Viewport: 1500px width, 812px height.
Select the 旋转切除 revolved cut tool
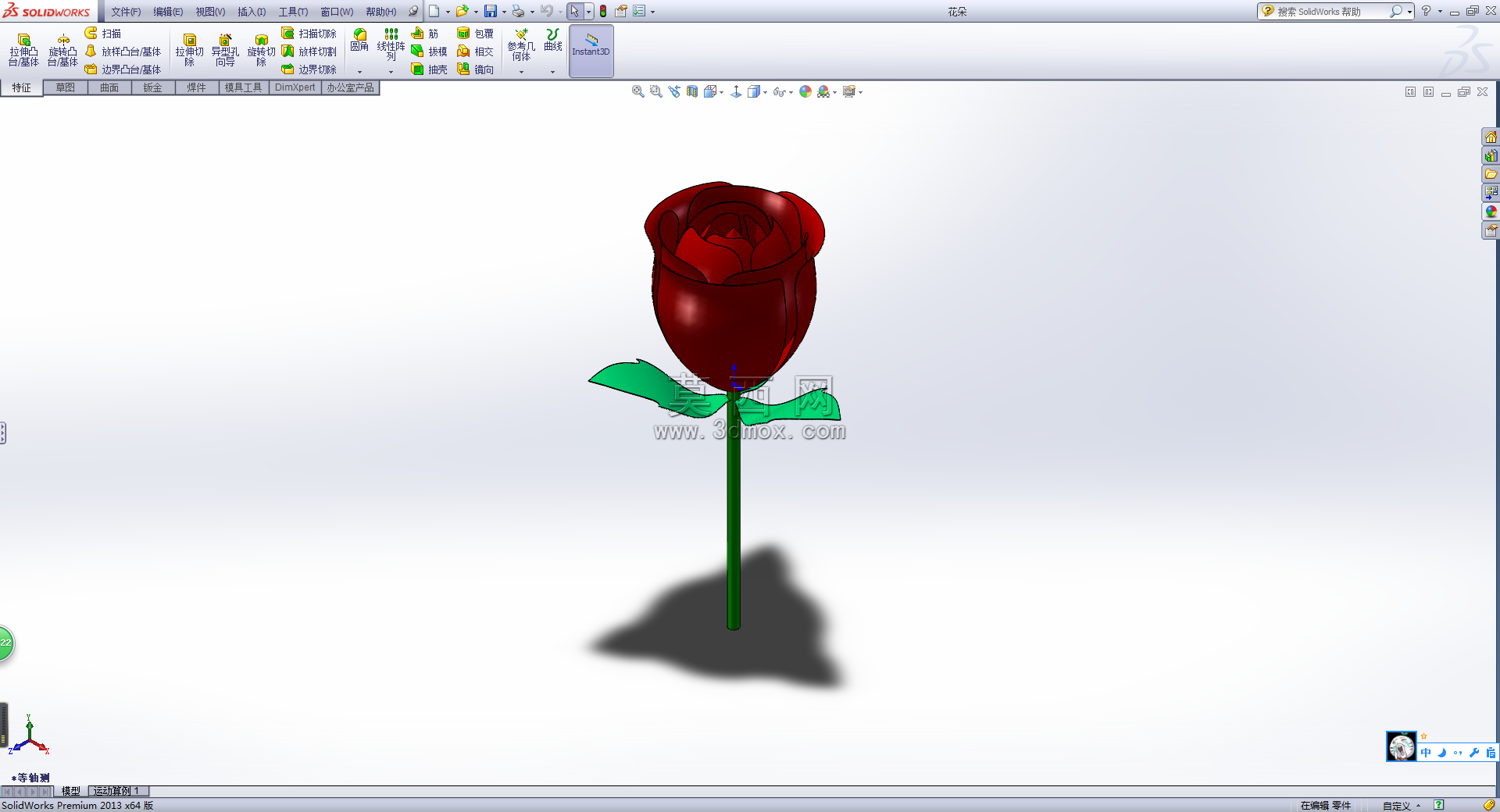[x=261, y=50]
